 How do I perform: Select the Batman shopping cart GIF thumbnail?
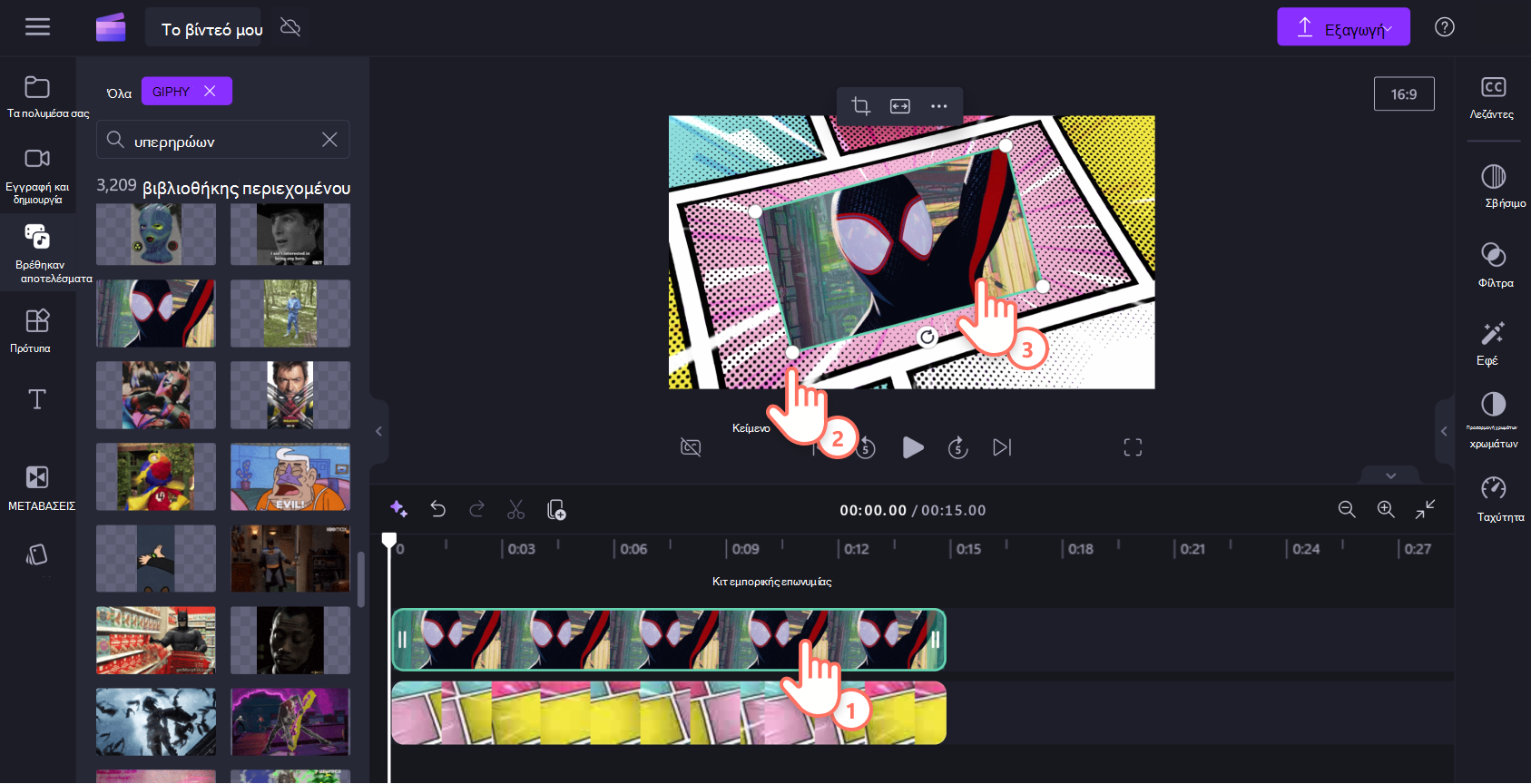pyautogui.click(x=156, y=641)
